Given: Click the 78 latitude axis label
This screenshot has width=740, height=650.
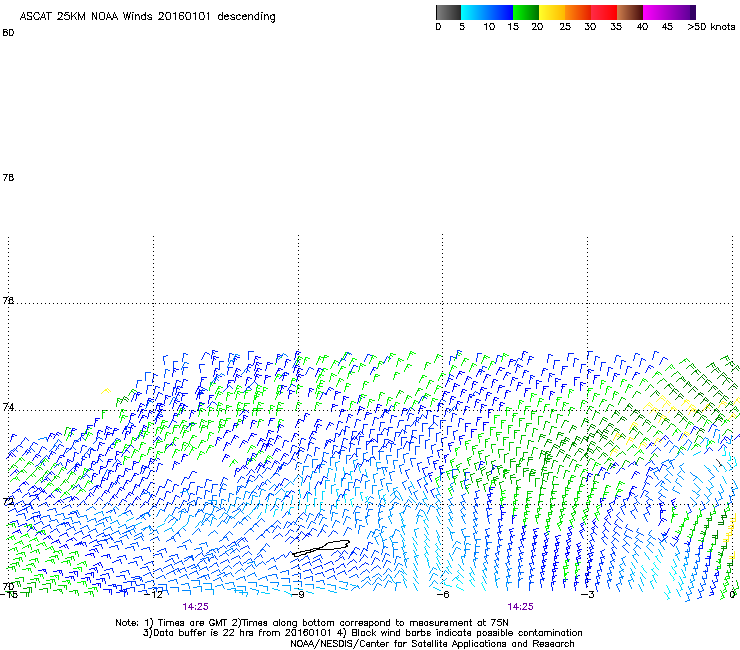Looking at the screenshot, I should click(x=8, y=177).
